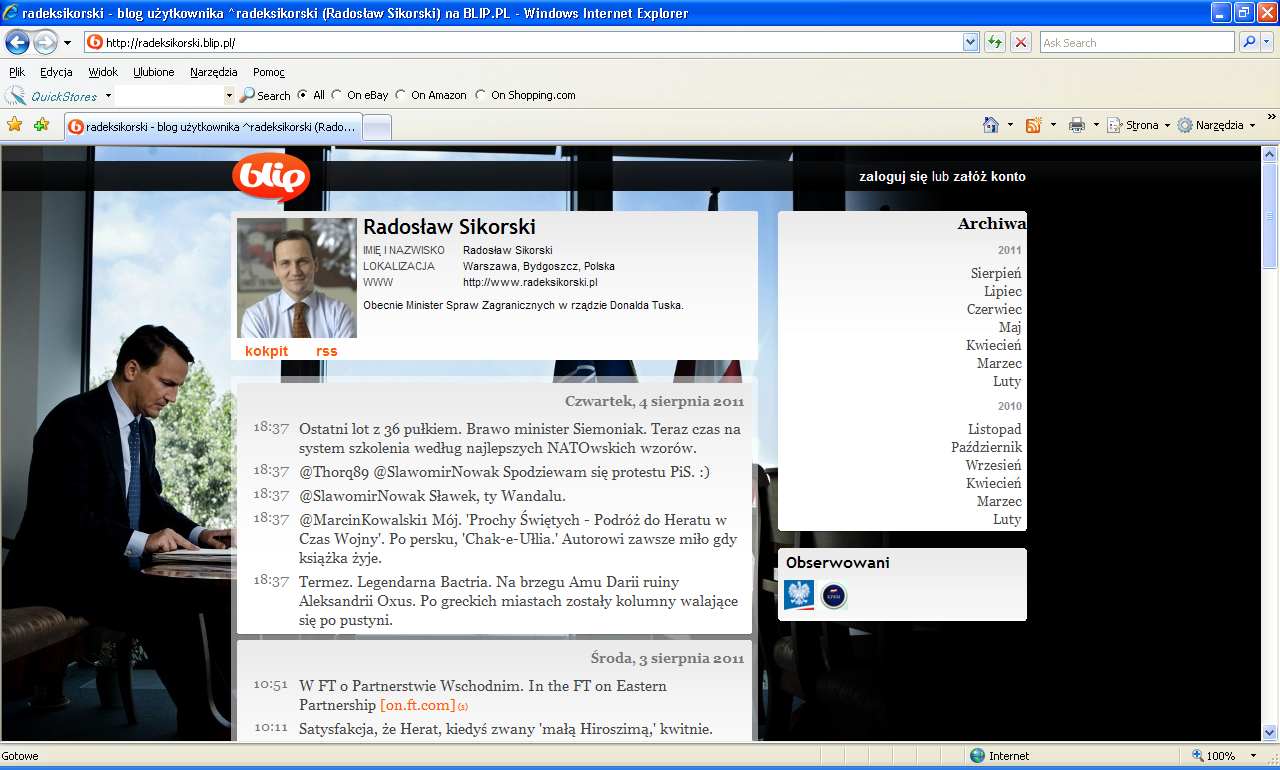1280x770 pixels.
Task: Open the Narzędzia menu in menu bar
Action: (214, 72)
